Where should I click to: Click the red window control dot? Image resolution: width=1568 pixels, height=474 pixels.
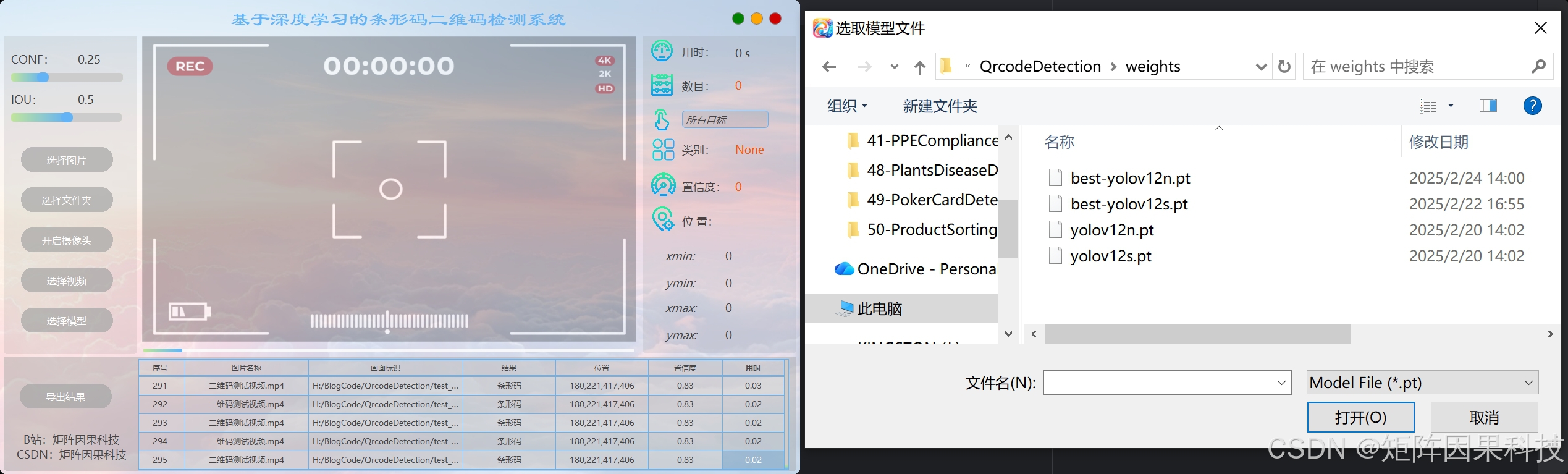tap(775, 19)
